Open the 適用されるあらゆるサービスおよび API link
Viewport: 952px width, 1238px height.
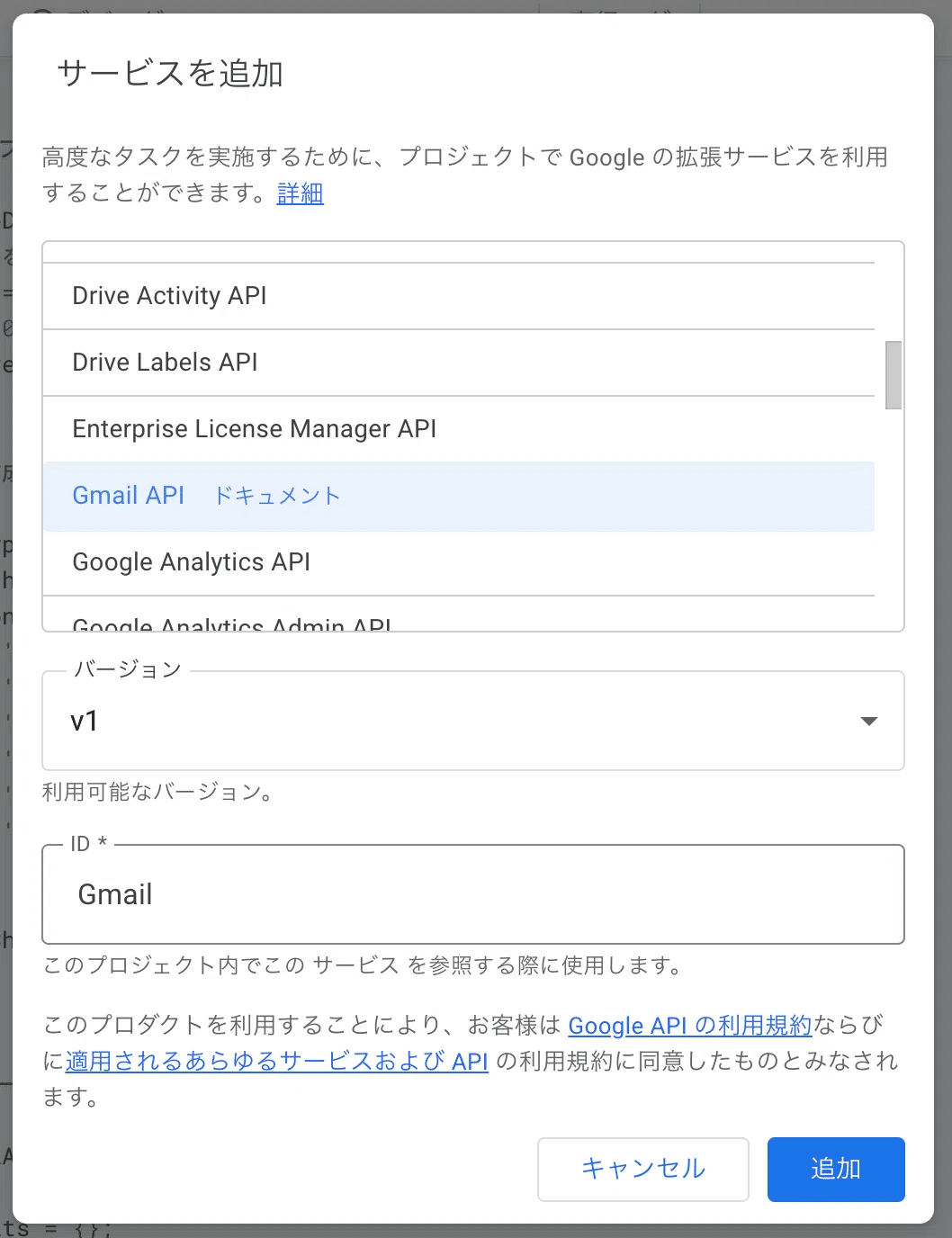(275, 1061)
